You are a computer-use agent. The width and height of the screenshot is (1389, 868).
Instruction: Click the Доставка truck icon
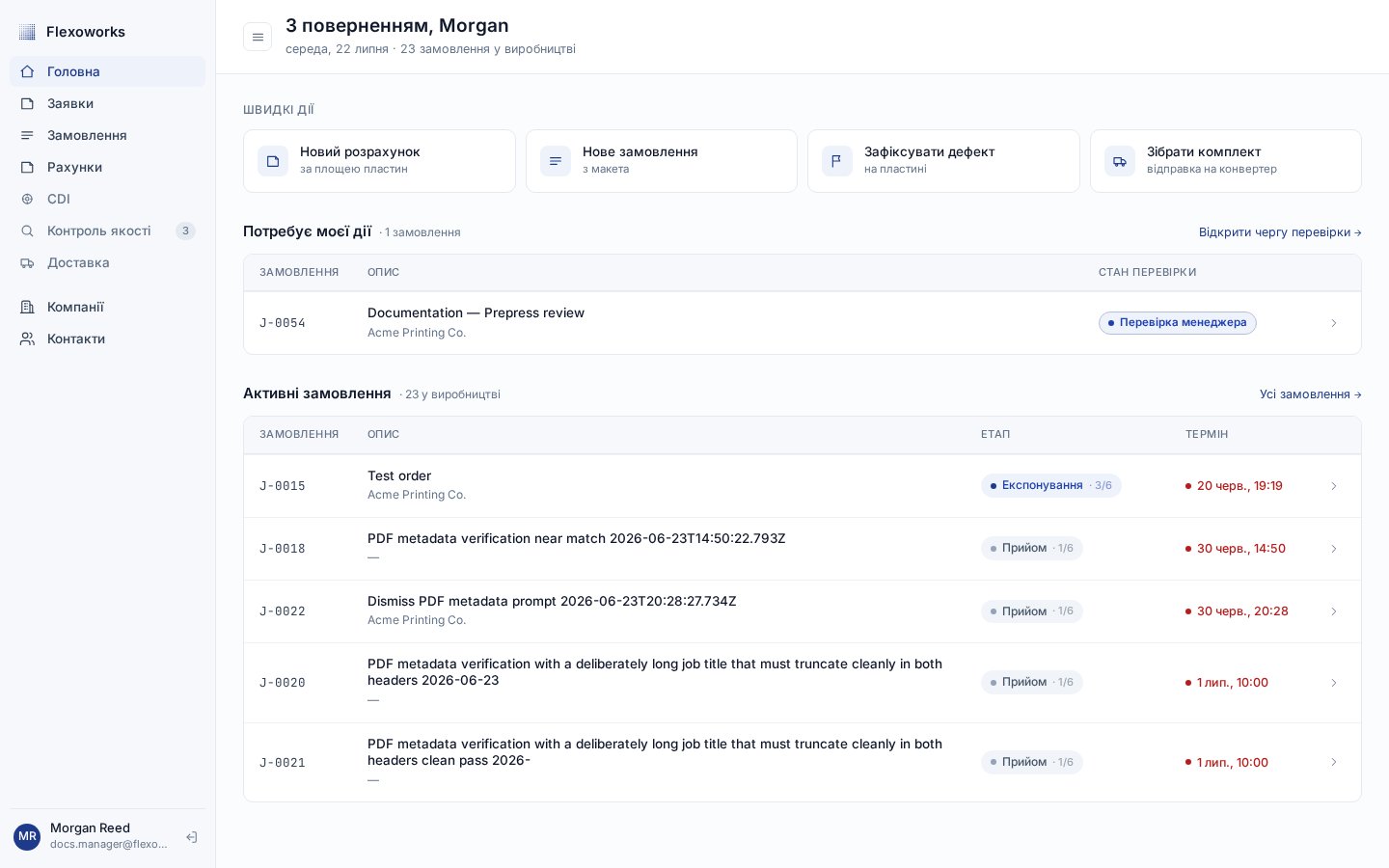tap(27, 262)
